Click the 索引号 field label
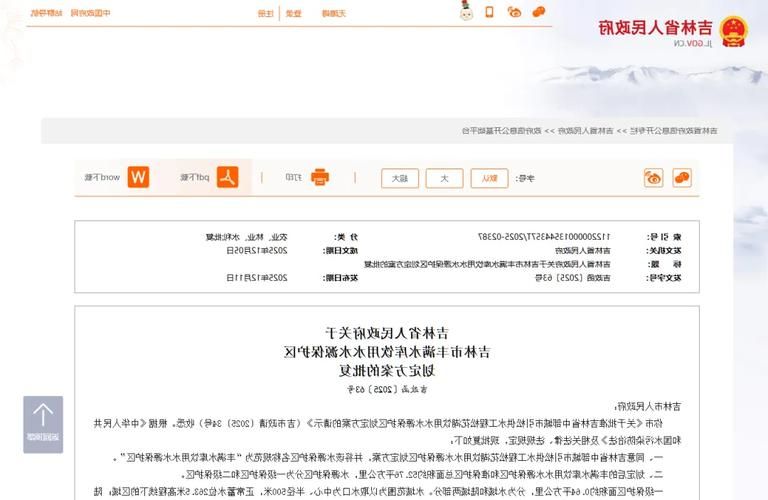The image size is (768, 500). [664, 237]
